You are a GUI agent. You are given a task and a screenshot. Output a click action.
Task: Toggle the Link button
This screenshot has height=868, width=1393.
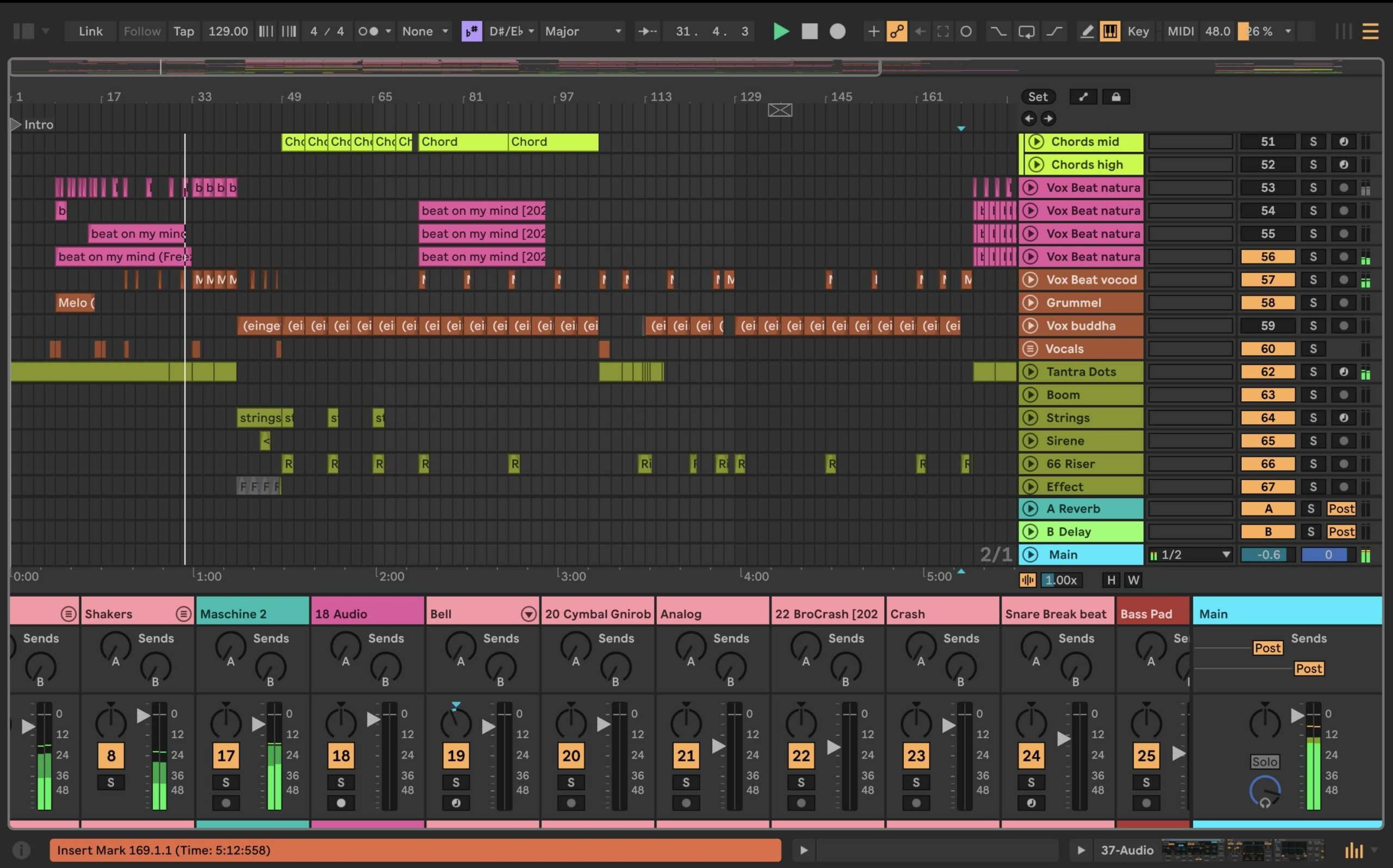91,31
